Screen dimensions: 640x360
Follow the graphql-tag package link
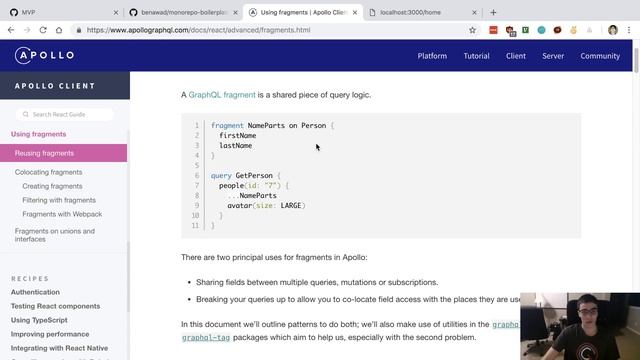206,338
